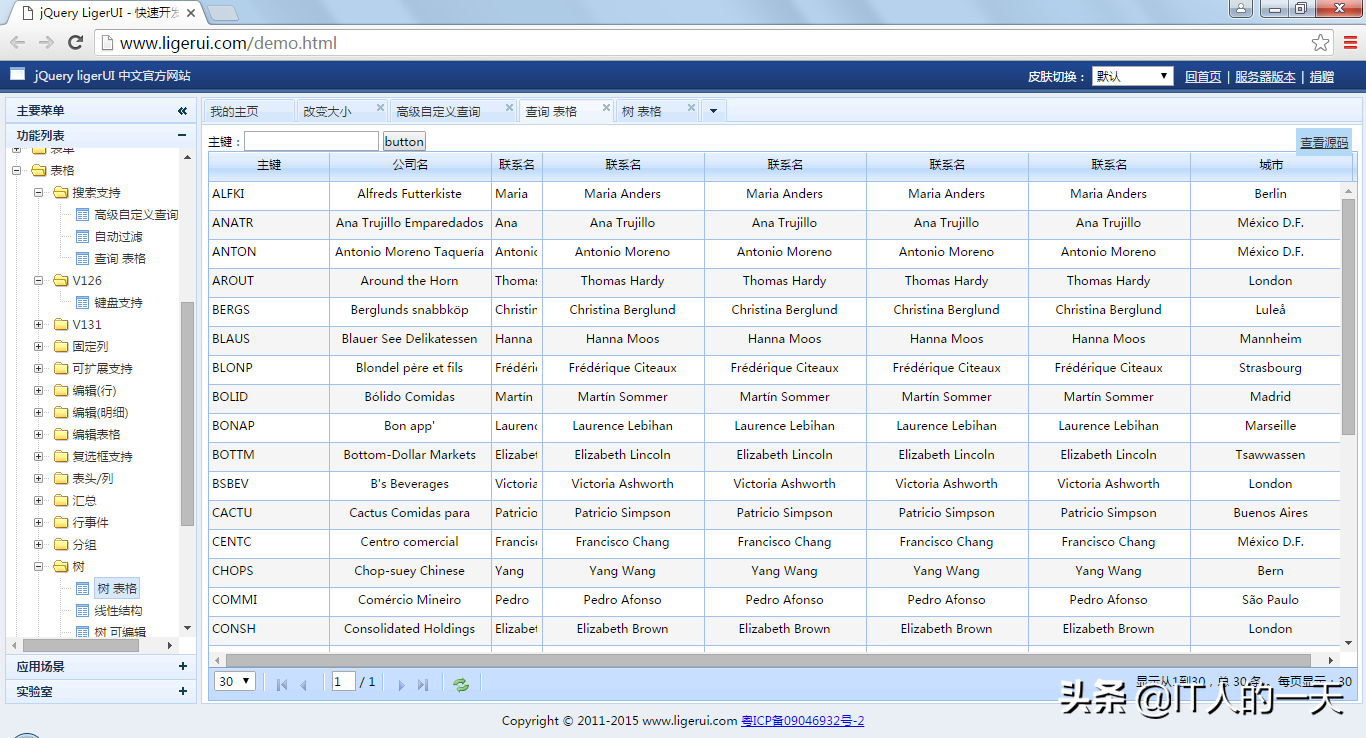Click the 城市 column header
Image resolution: width=1366 pixels, height=738 pixels.
1271,165
